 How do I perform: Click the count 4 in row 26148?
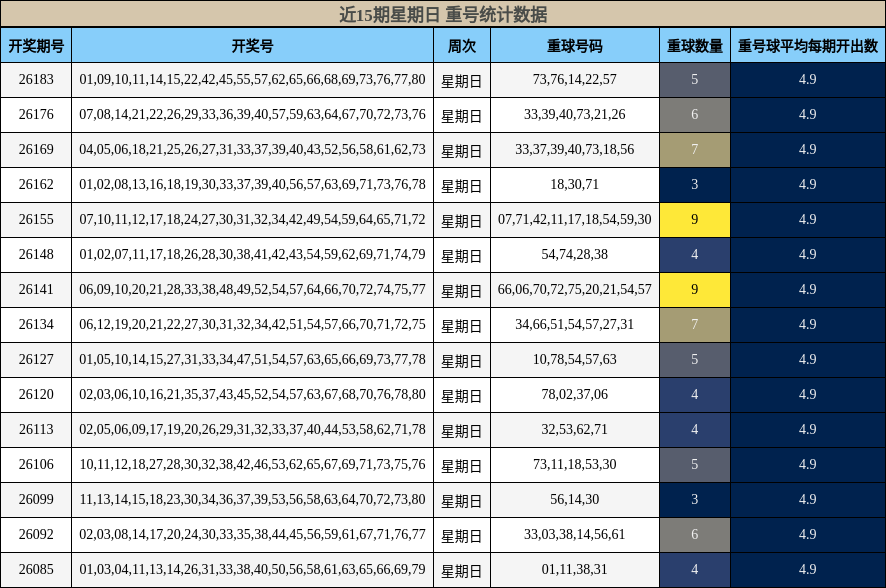click(694, 255)
